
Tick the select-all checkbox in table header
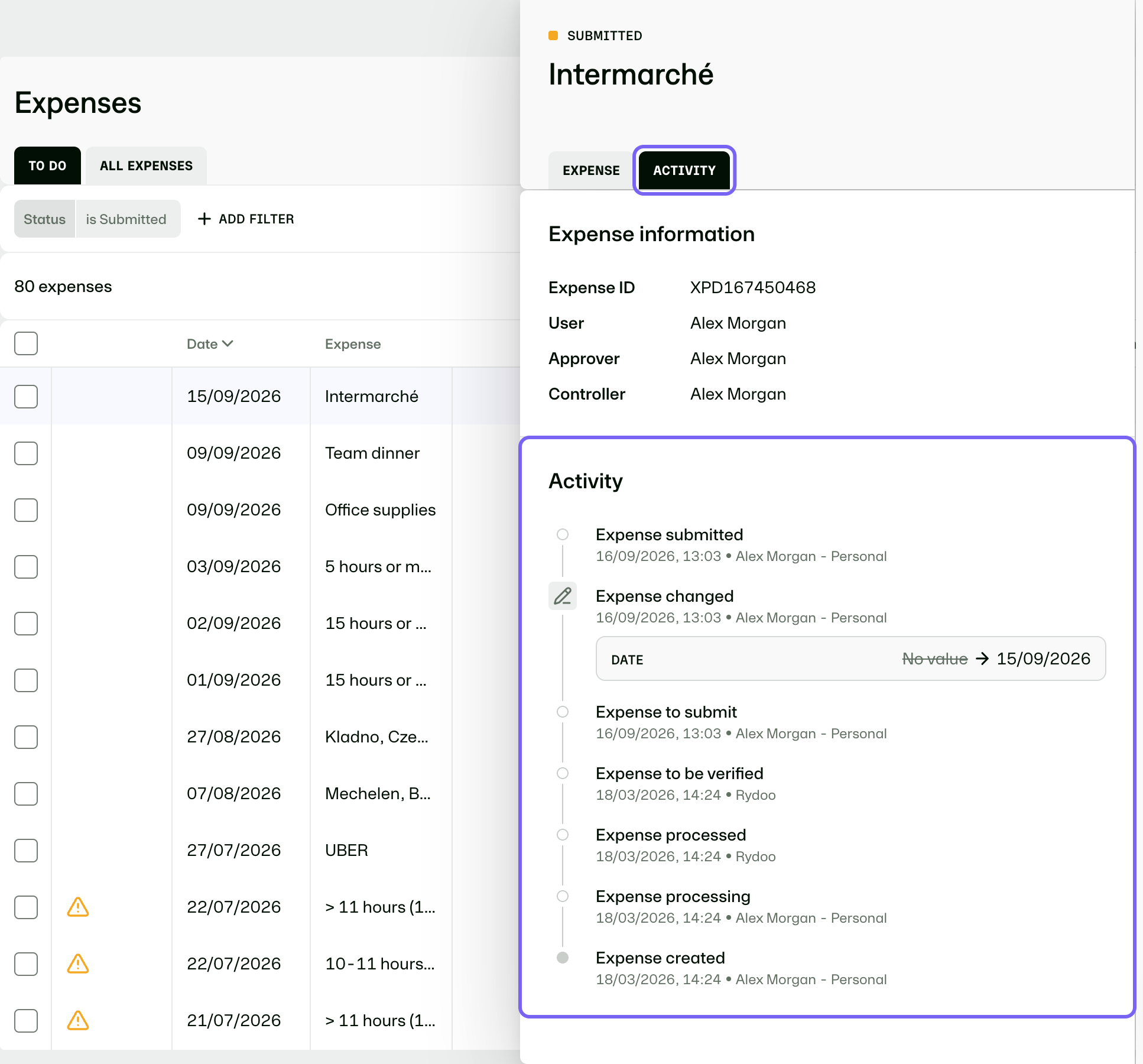26,343
